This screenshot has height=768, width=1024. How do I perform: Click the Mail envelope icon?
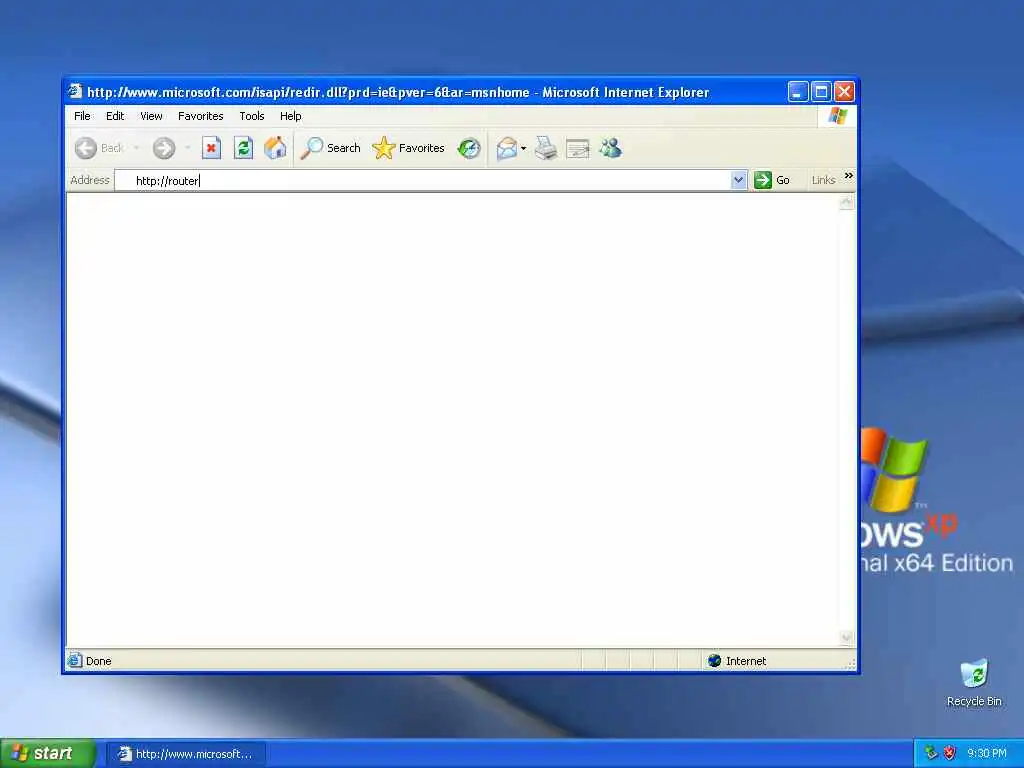(507, 149)
